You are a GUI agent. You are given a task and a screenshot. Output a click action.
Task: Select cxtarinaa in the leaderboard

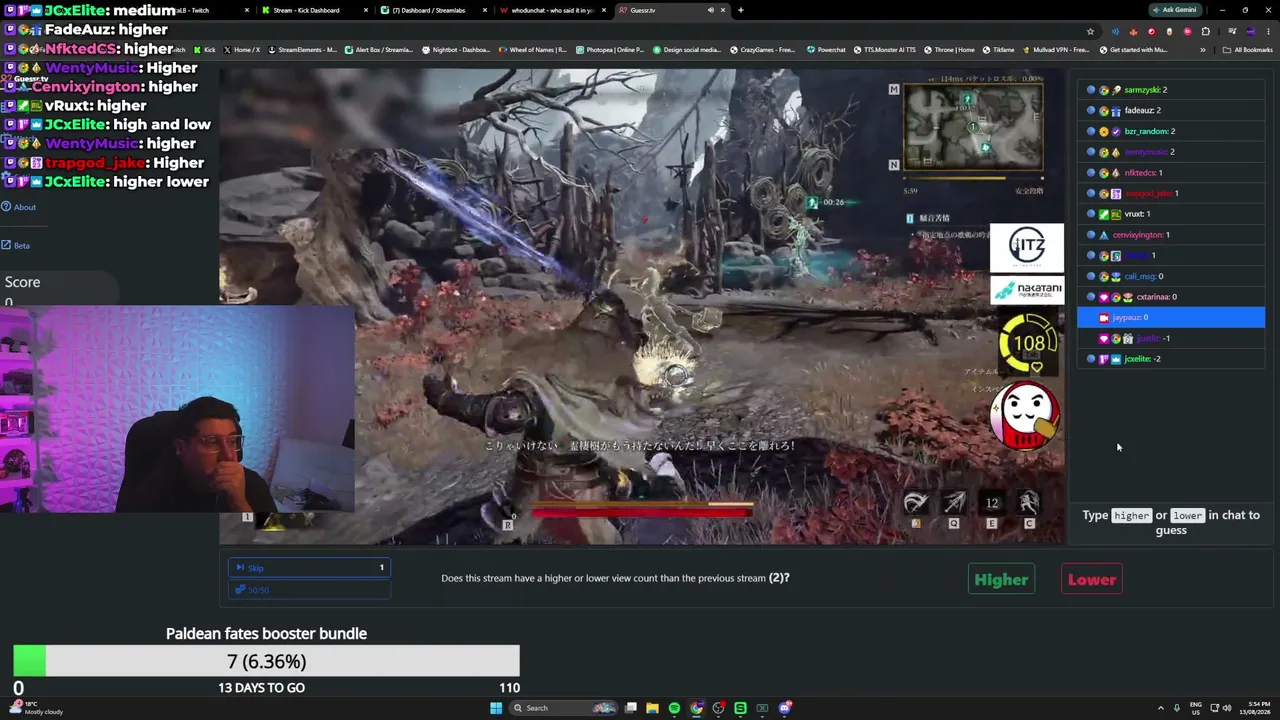tap(1171, 297)
